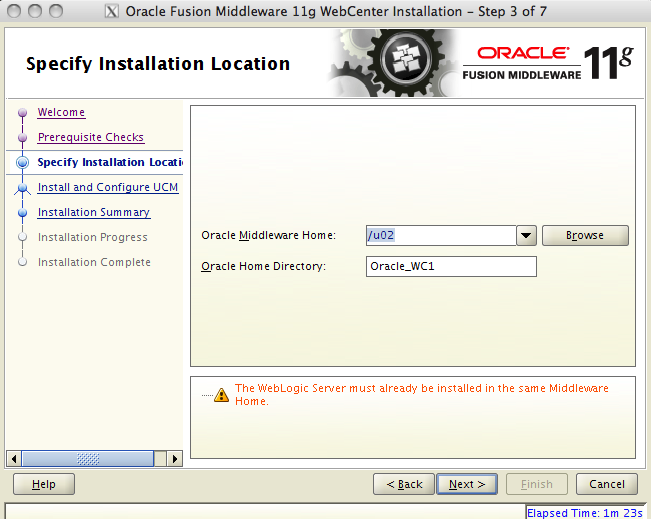Screen dimensions: 651x519
Task: Jump to Install and Configure UCM
Action: [107, 188]
